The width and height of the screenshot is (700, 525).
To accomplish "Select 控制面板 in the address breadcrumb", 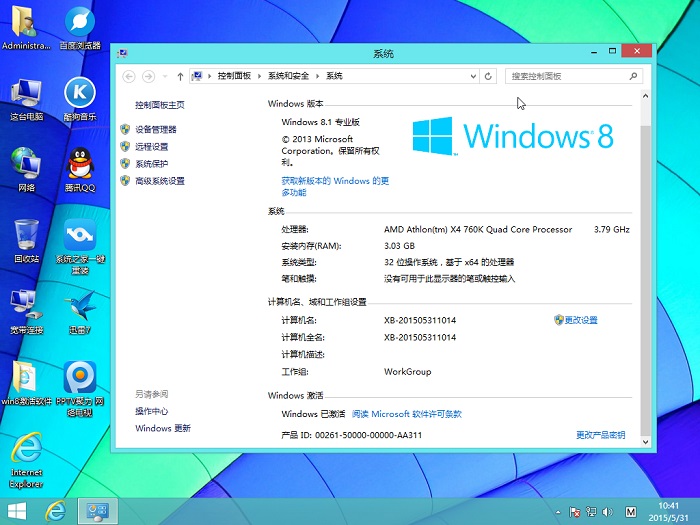I will tap(234, 76).
